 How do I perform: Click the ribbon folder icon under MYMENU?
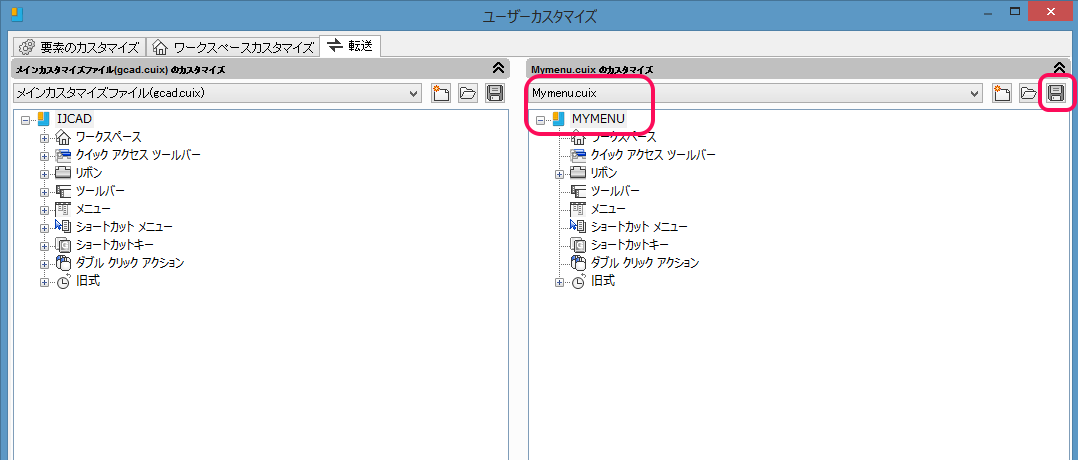point(577,173)
